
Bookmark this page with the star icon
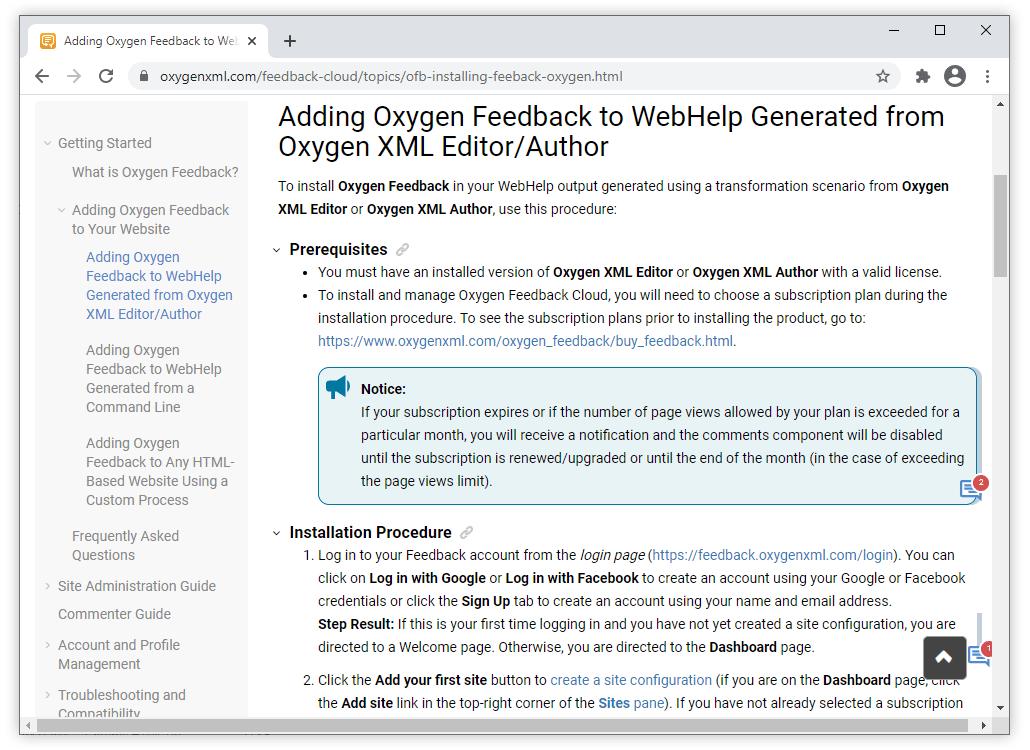pos(883,76)
